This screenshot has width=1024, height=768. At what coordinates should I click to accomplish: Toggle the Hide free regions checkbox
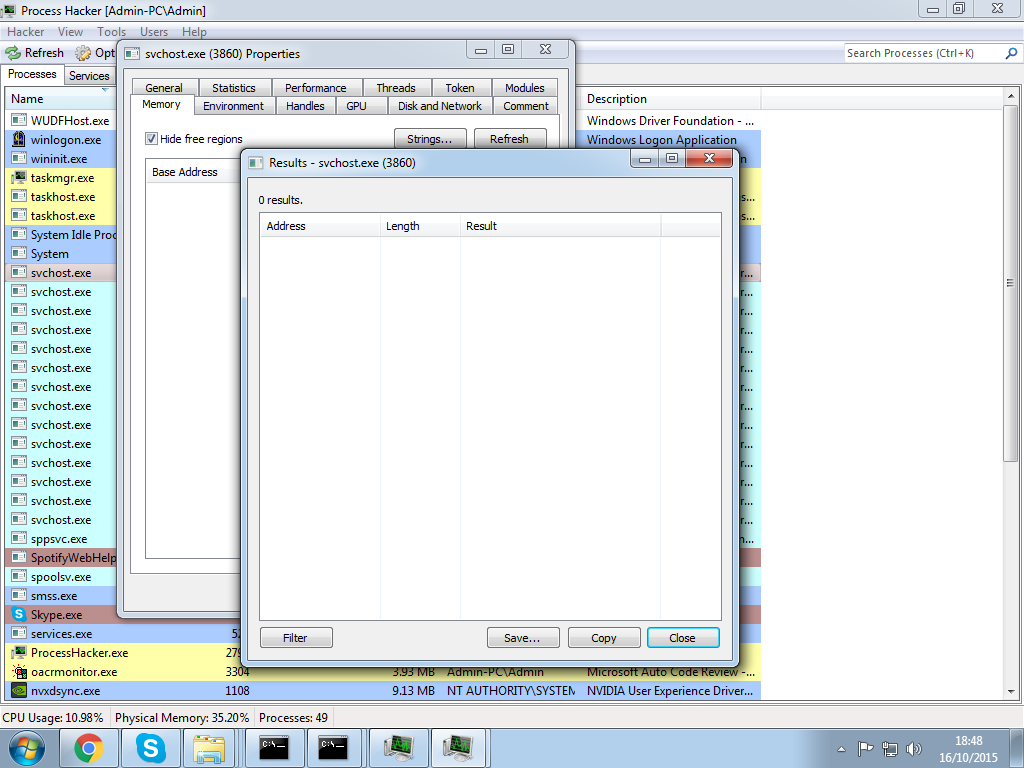pyautogui.click(x=152, y=139)
